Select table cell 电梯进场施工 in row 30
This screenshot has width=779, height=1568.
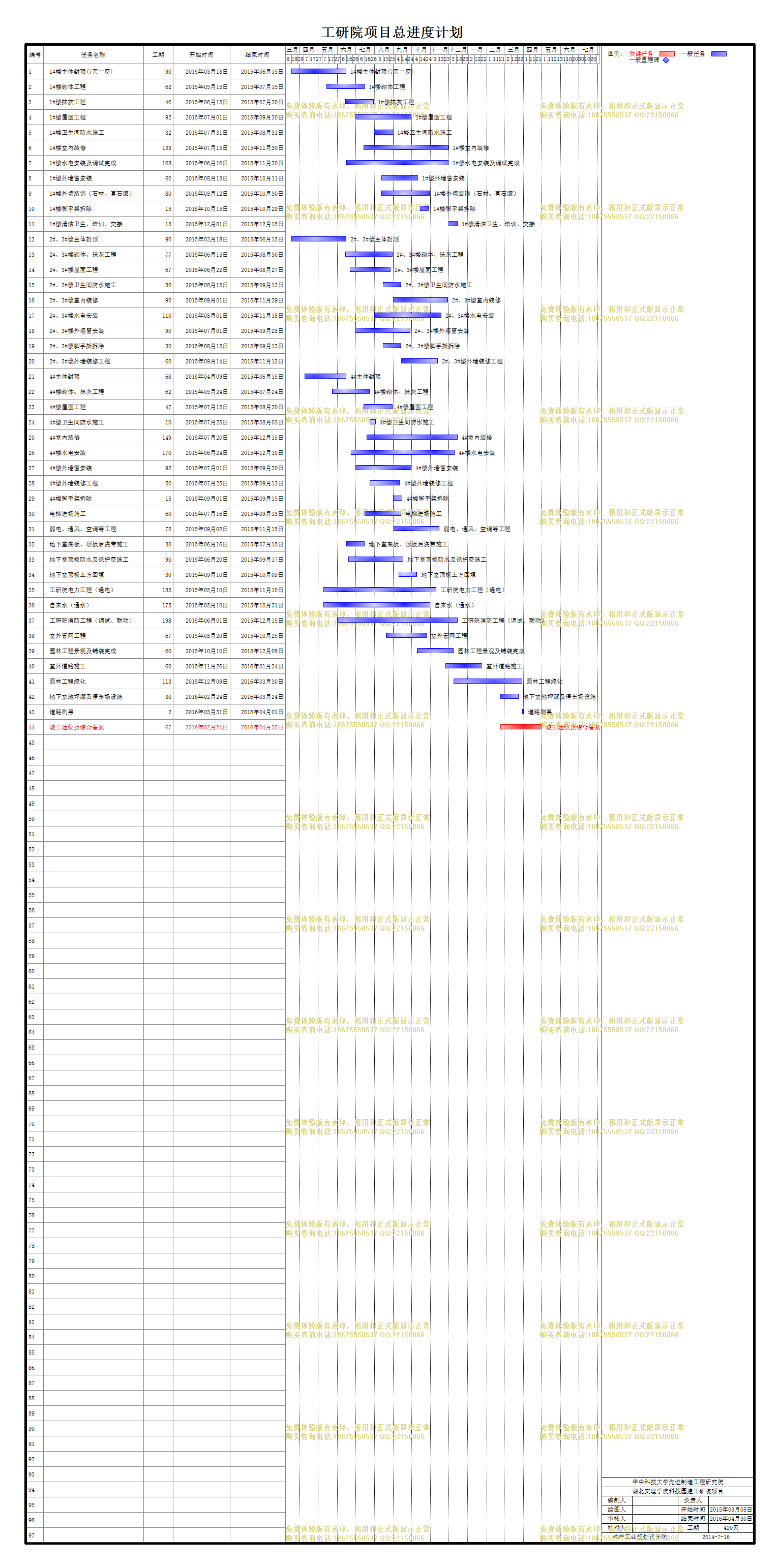pyautogui.click(x=93, y=514)
